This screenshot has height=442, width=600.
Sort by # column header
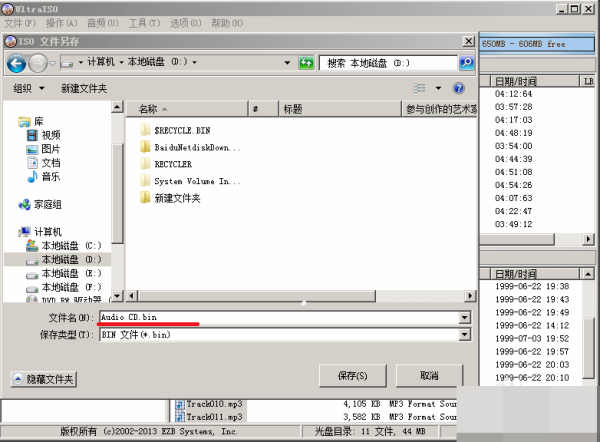click(x=263, y=109)
